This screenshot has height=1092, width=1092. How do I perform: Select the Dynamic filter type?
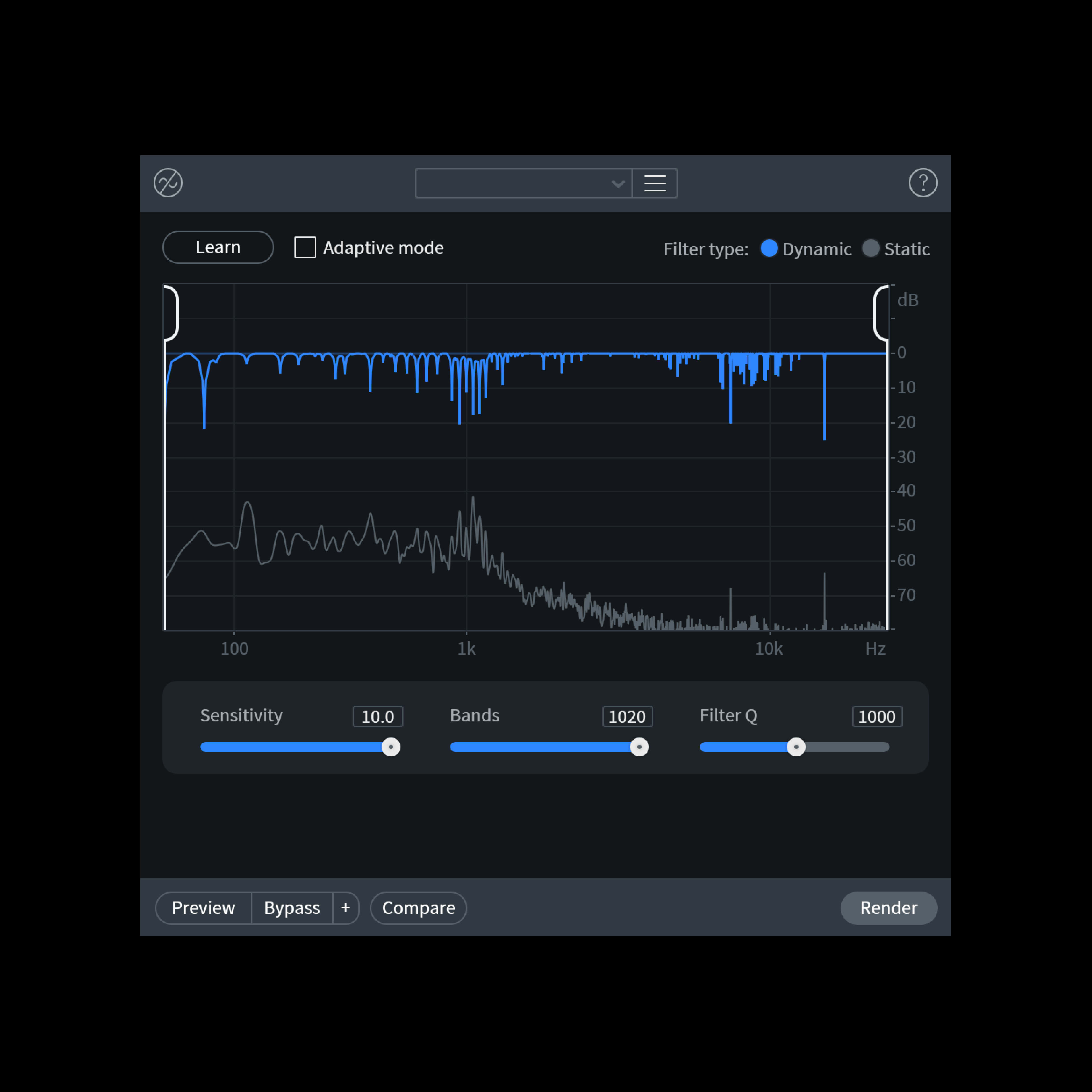[769, 248]
